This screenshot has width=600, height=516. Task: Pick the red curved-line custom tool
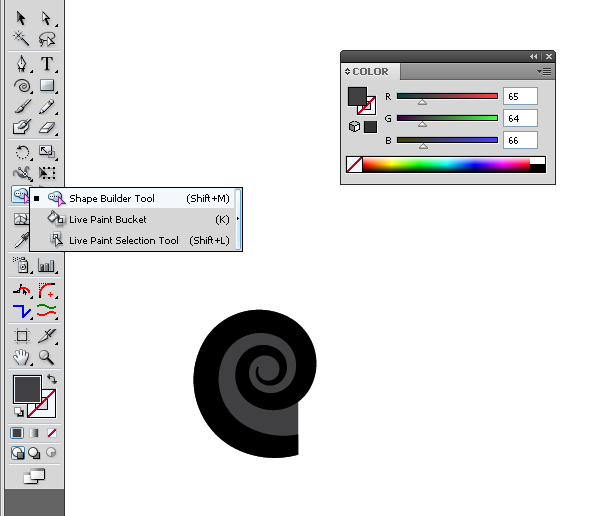click(x=47, y=291)
